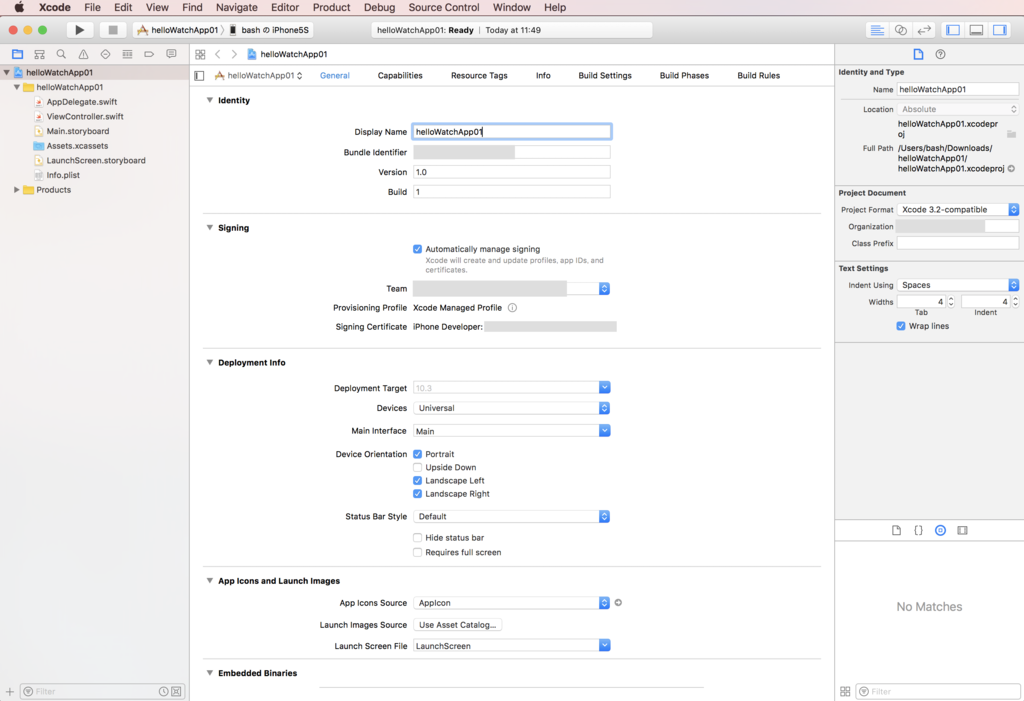Open the Symbol navigator
Viewport: 1024px width, 701px height.
pyautogui.click(x=39, y=54)
